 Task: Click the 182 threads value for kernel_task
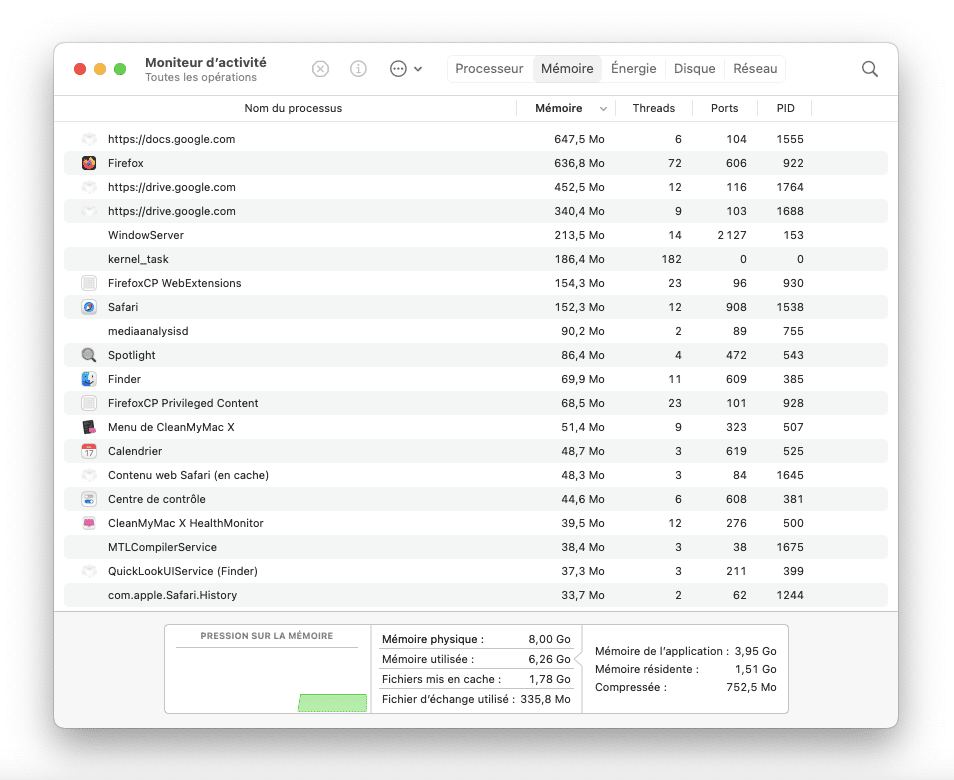point(672,259)
